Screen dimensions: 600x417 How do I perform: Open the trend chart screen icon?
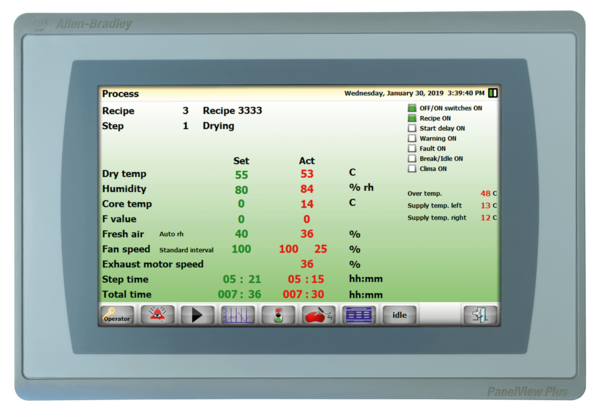pyautogui.click(x=236, y=315)
